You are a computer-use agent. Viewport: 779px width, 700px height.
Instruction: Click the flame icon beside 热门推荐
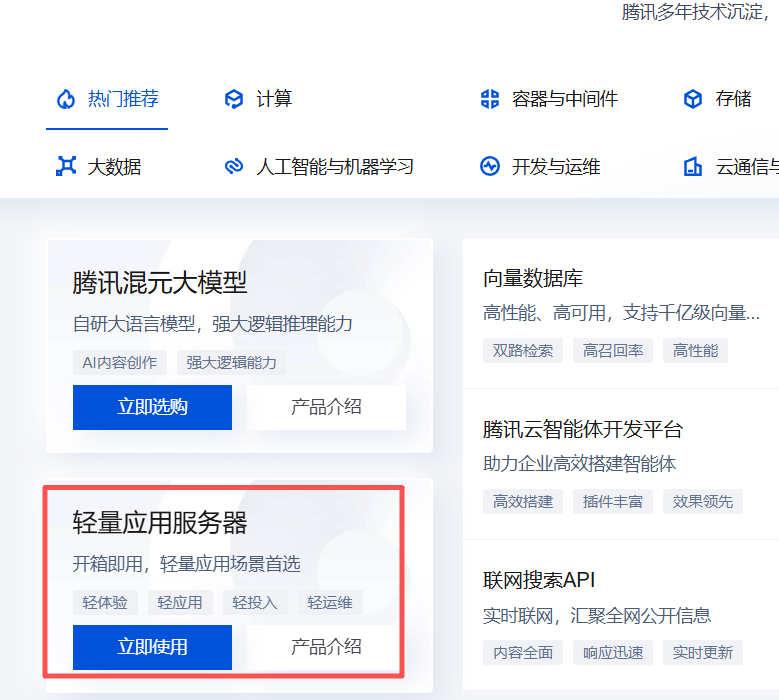coord(66,99)
